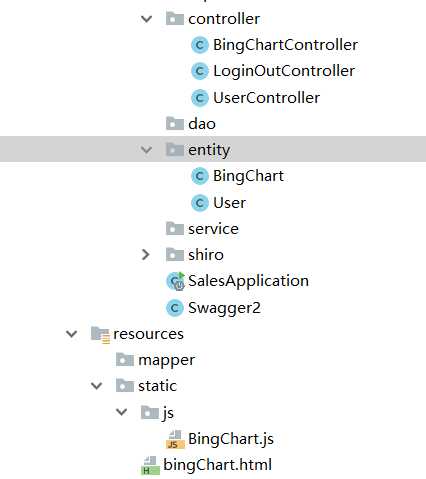
Task: Click the SalesApplication run class icon
Action: tap(175, 281)
